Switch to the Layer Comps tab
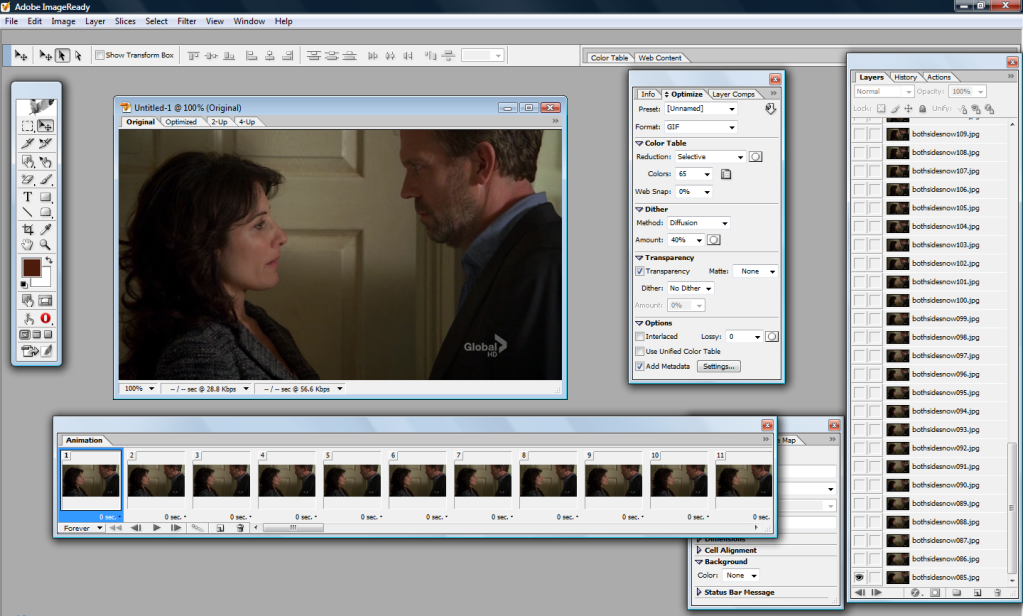The image size is (1023, 616). click(733, 94)
